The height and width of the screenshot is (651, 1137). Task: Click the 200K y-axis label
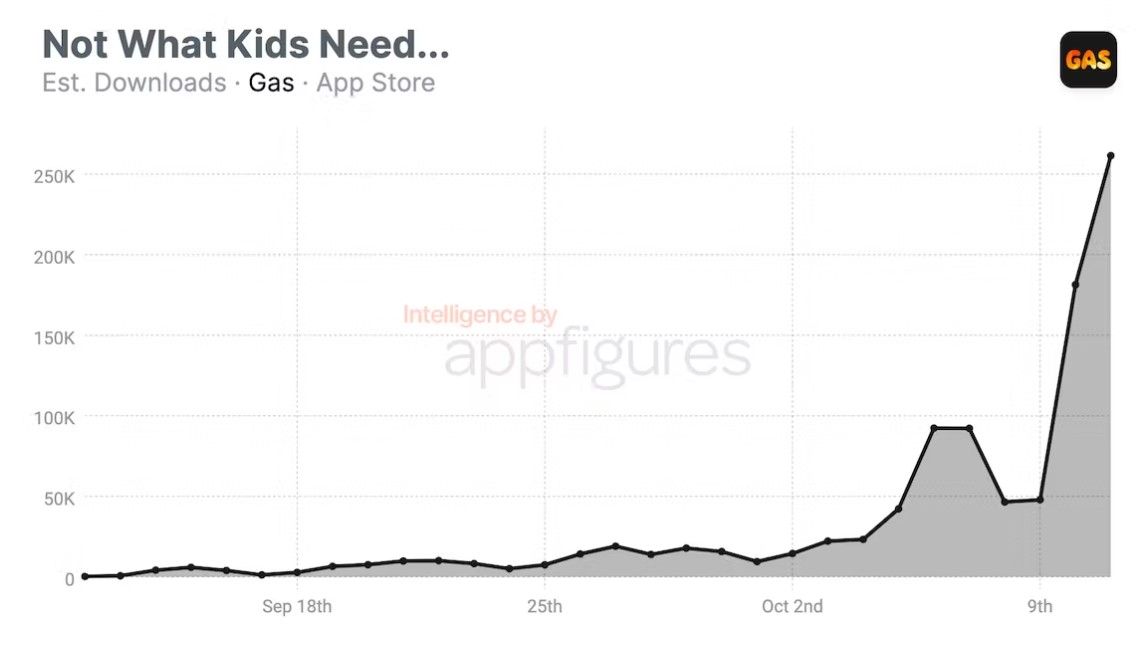tap(55, 257)
